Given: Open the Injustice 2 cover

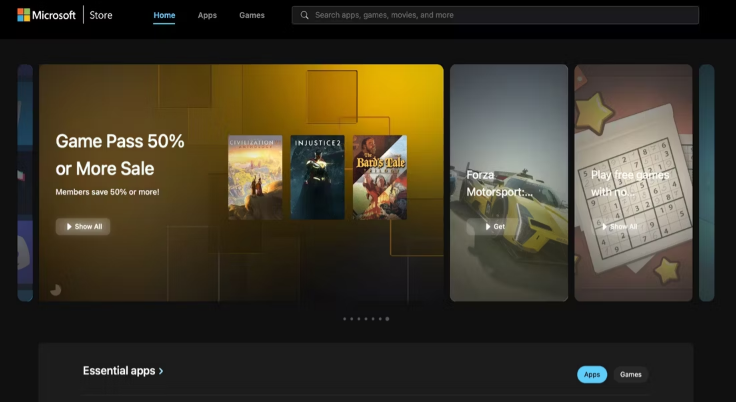Looking at the screenshot, I should tap(317, 178).
